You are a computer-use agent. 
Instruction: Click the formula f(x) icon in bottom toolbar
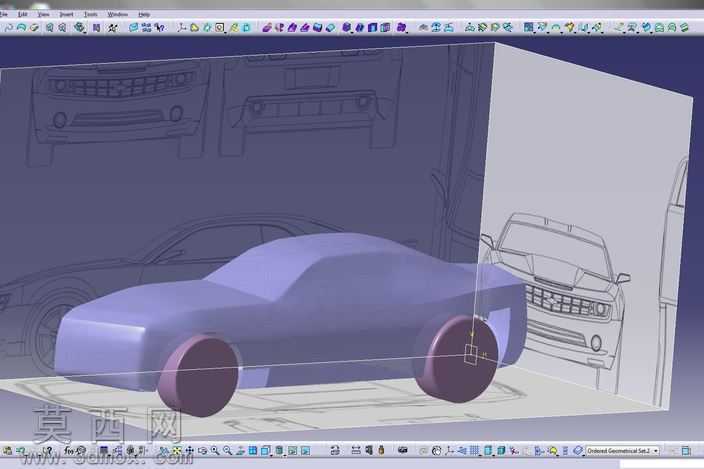point(69,450)
